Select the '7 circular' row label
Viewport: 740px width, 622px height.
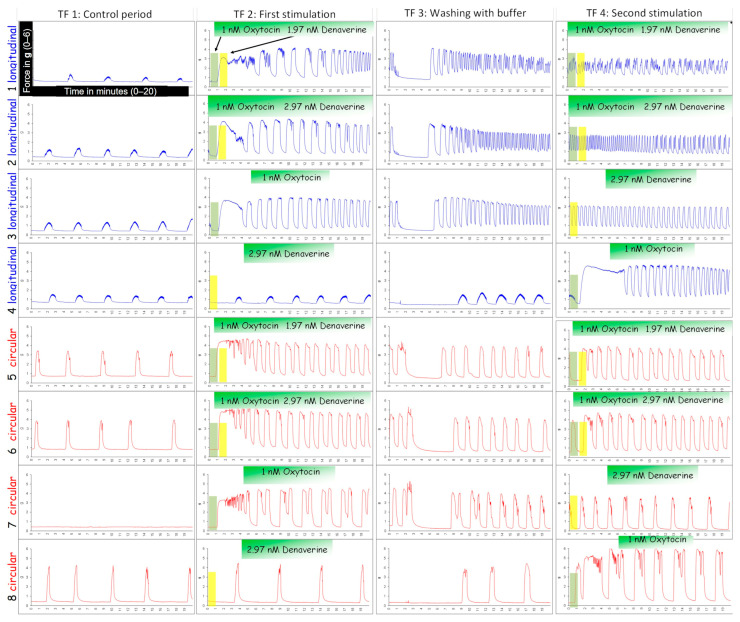tap(12, 502)
